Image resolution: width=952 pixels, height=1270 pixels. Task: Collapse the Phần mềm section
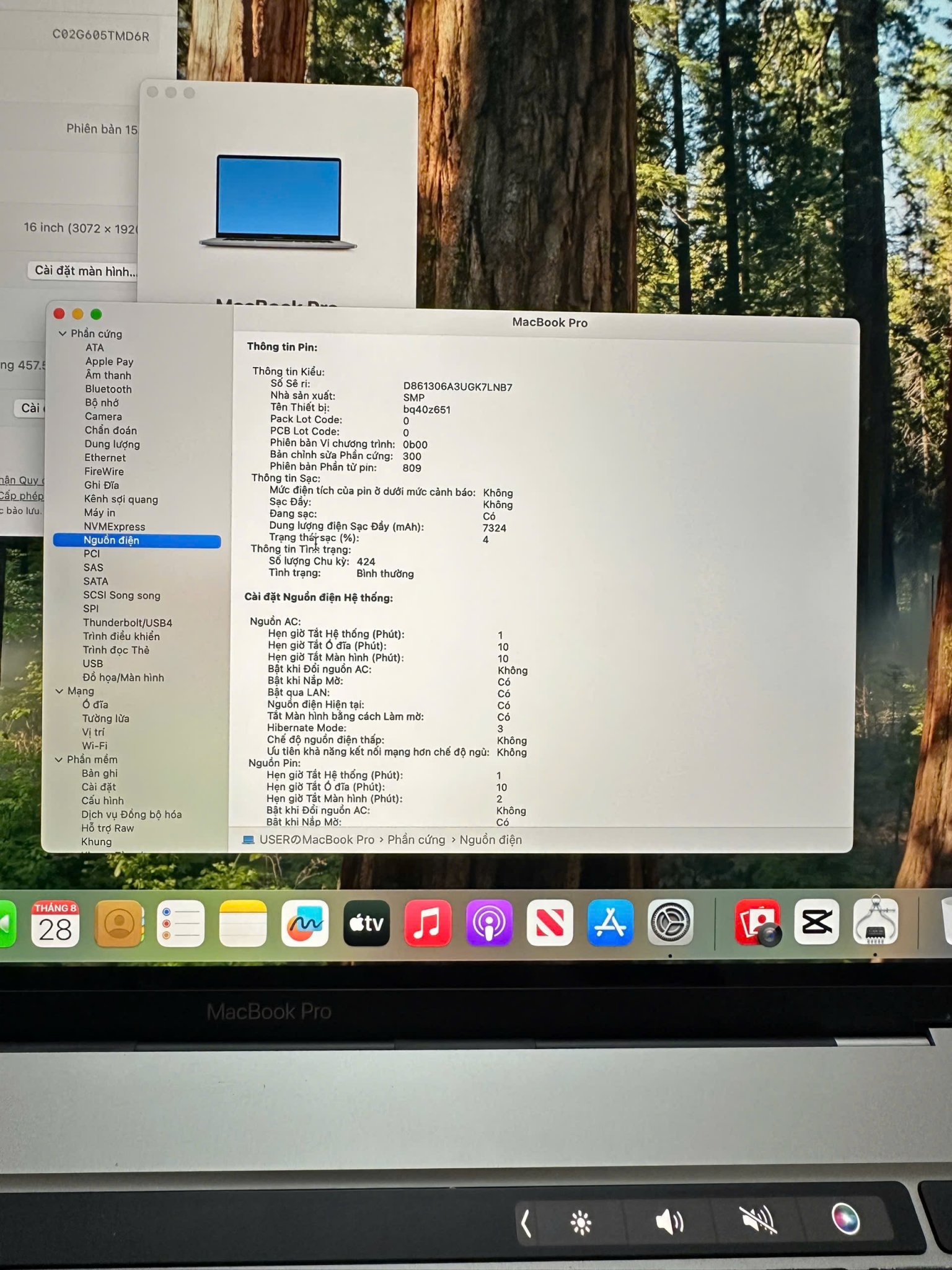[59, 760]
